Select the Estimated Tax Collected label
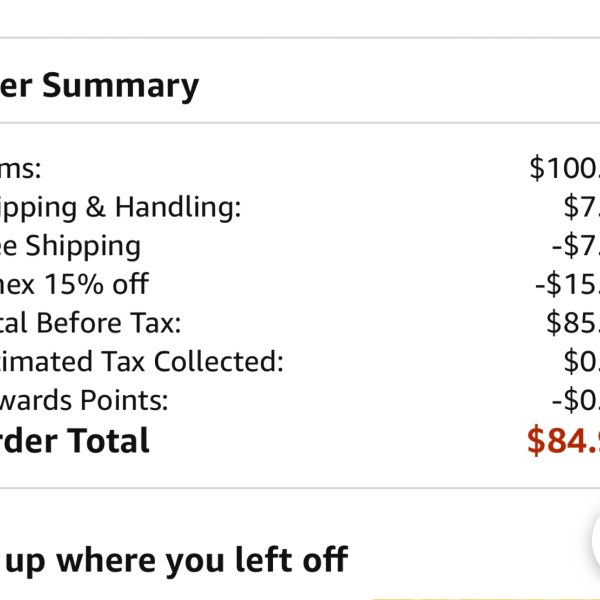Screen dimensions: 600x600 point(142,361)
